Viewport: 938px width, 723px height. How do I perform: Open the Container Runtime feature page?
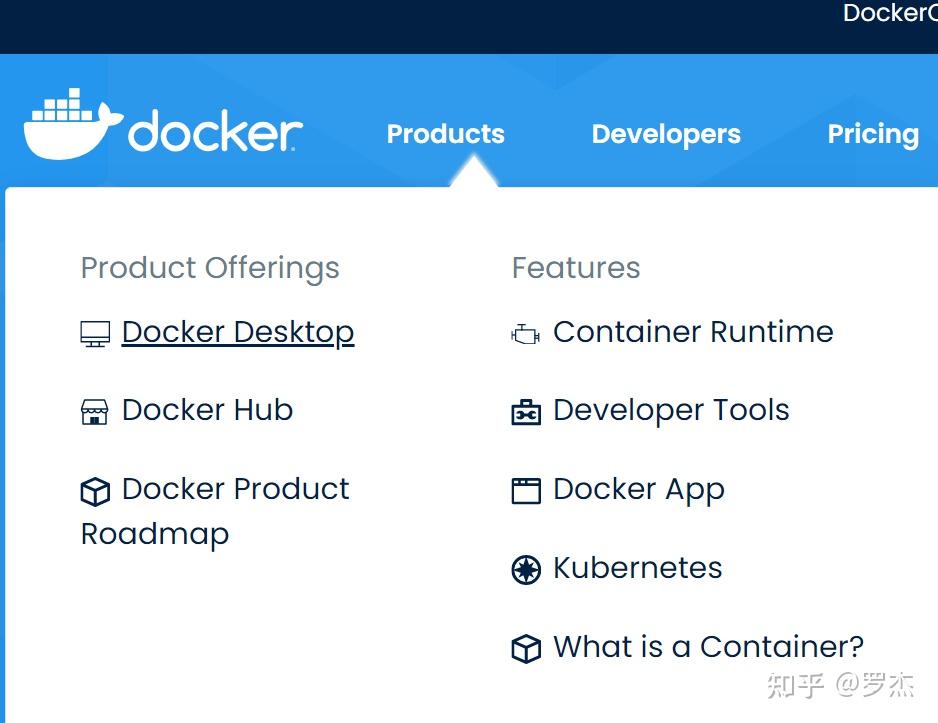click(693, 331)
